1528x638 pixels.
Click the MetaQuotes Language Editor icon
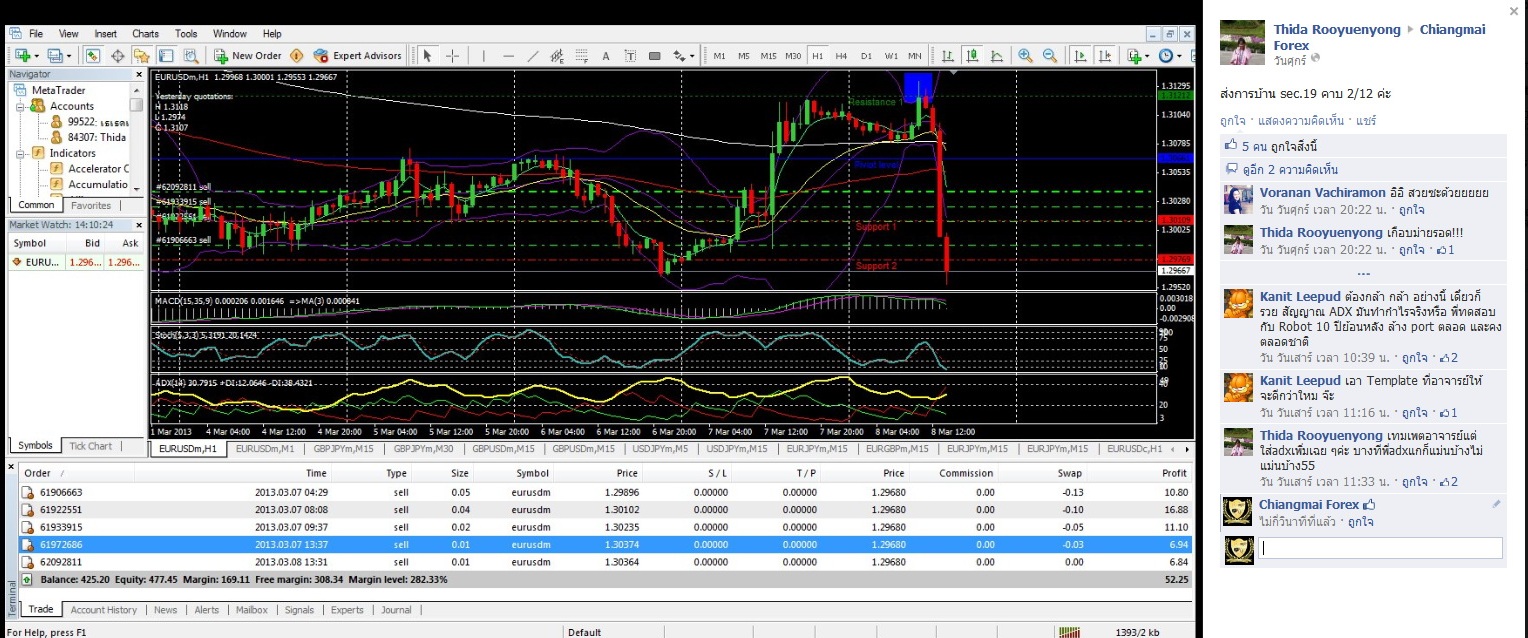coord(296,56)
